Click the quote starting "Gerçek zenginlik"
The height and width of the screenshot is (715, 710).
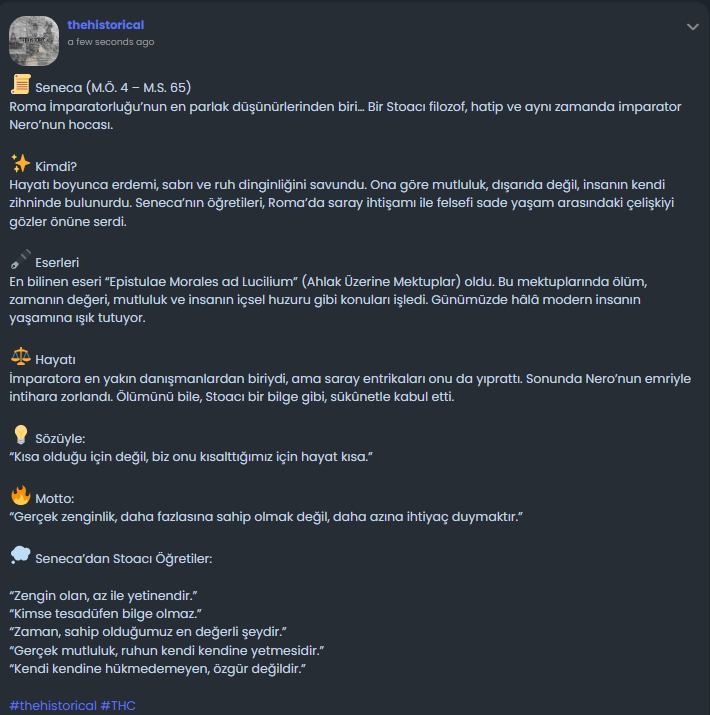pos(266,515)
